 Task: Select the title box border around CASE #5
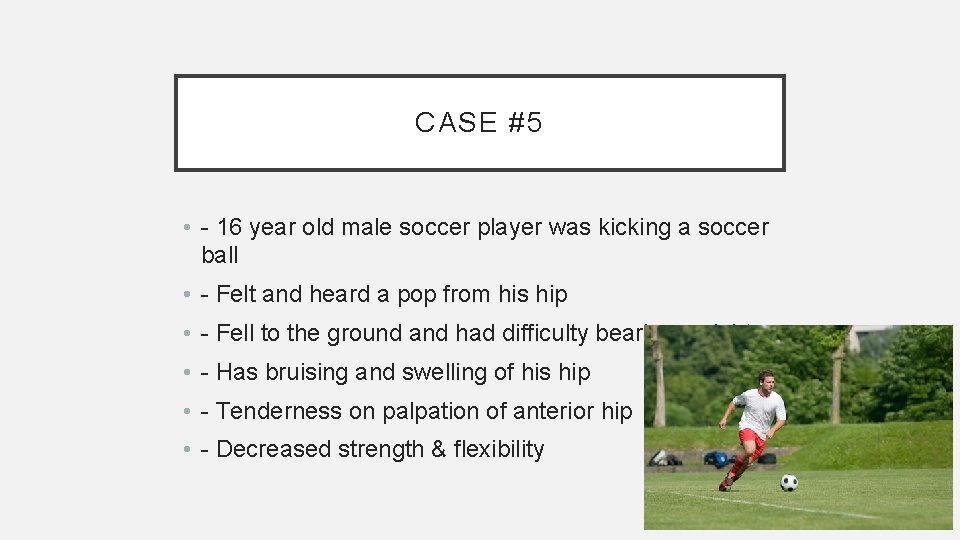(479, 77)
